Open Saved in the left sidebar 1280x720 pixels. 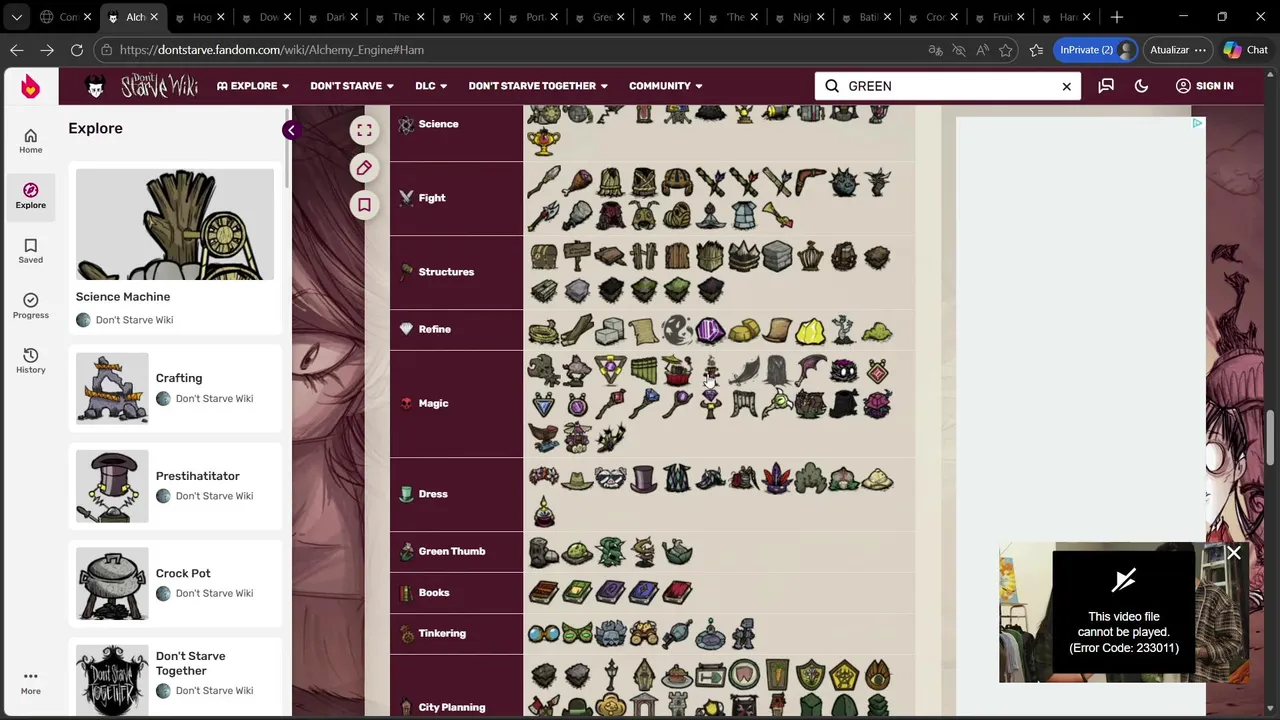click(30, 251)
